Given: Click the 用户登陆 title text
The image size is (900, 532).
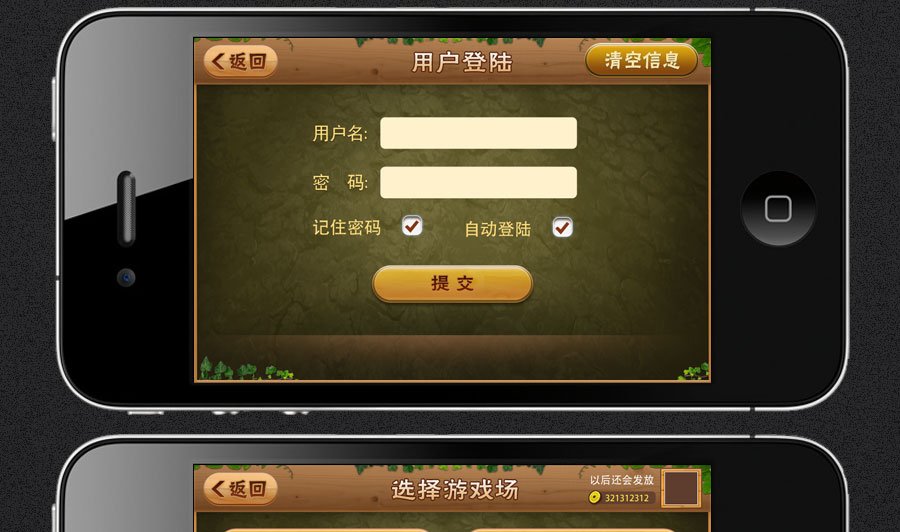Looking at the screenshot, I should coord(462,62).
